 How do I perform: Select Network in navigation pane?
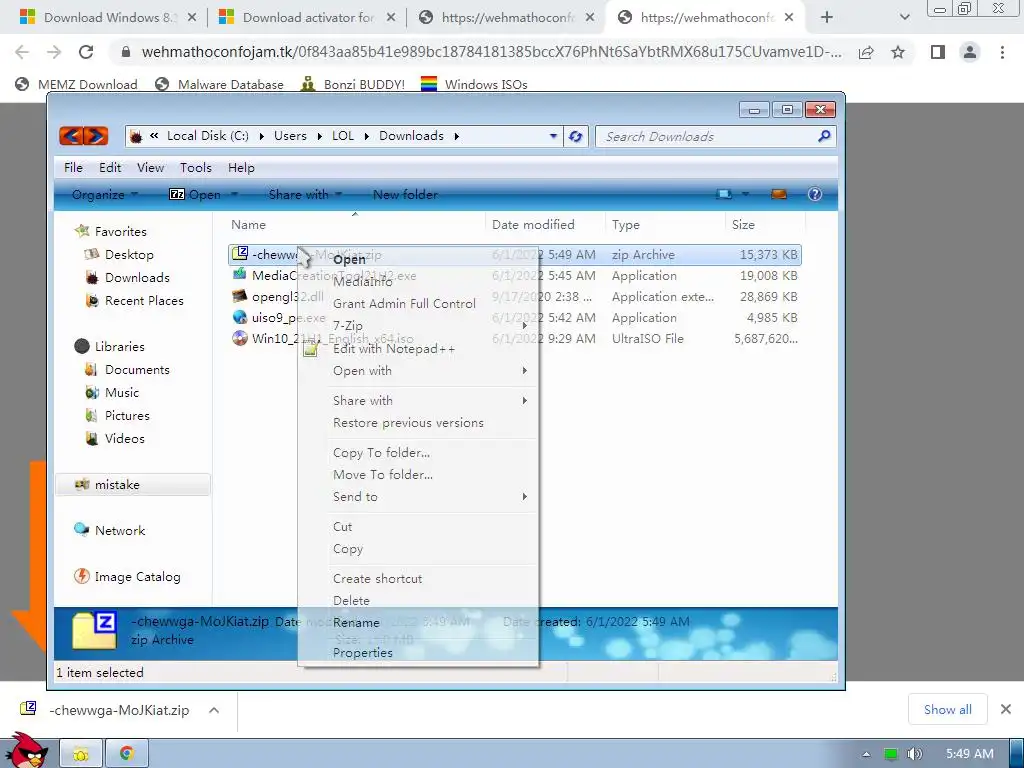pos(110,530)
